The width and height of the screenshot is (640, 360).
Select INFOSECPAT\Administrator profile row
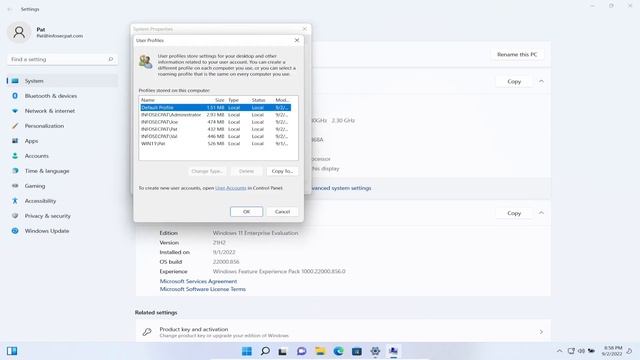(216, 115)
